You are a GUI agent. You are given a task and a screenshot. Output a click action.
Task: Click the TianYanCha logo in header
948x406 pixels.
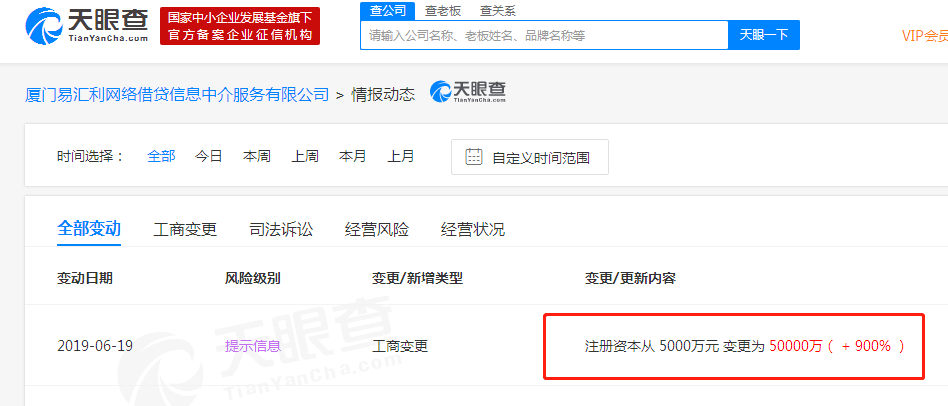click(x=87, y=26)
